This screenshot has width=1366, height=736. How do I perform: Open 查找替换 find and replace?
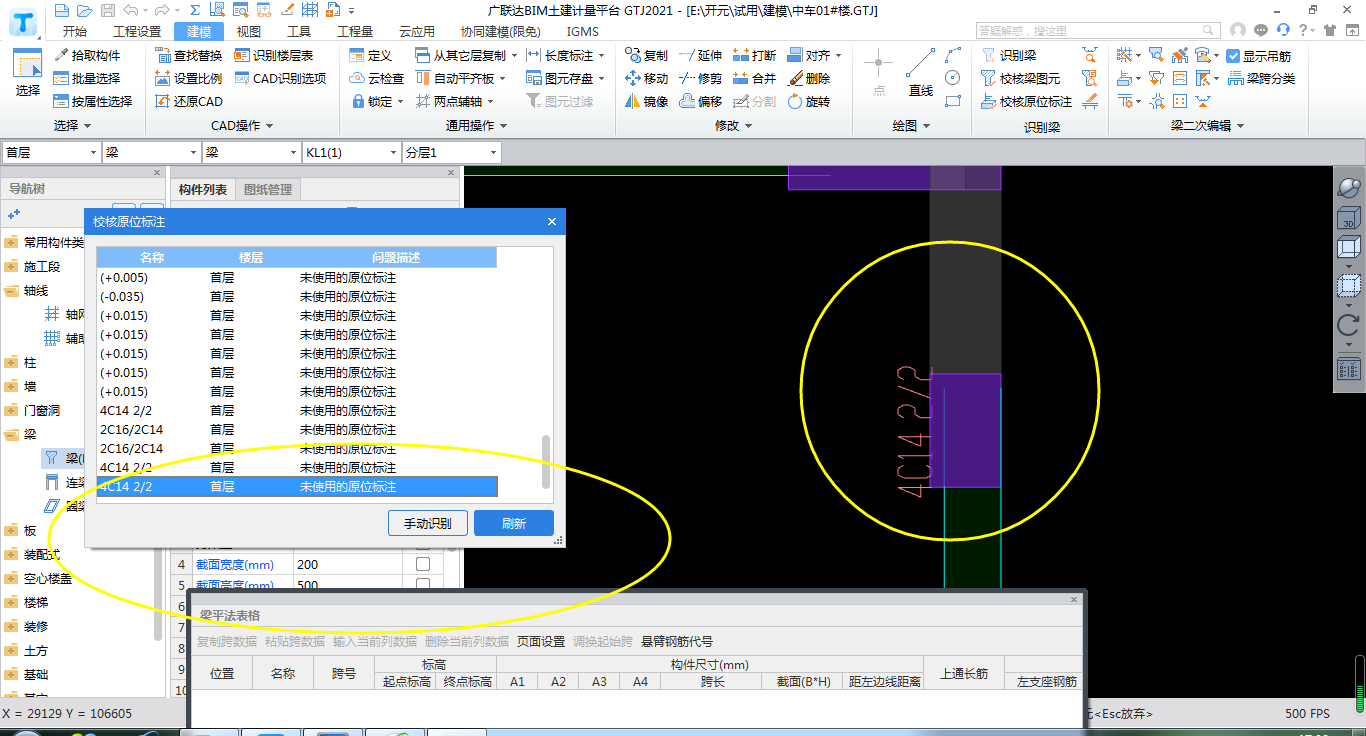189,55
